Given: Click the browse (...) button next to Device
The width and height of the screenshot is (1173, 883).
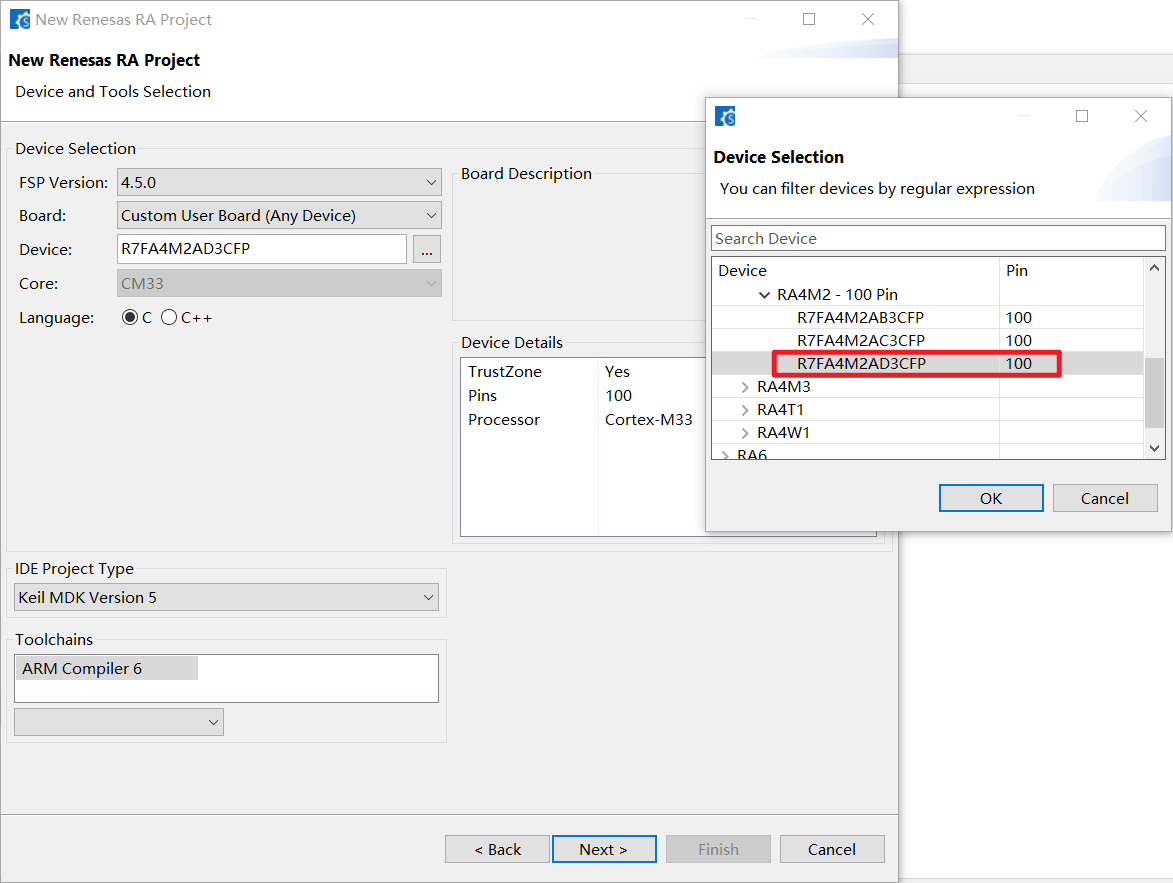Looking at the screenshot, I should [426, 249].
